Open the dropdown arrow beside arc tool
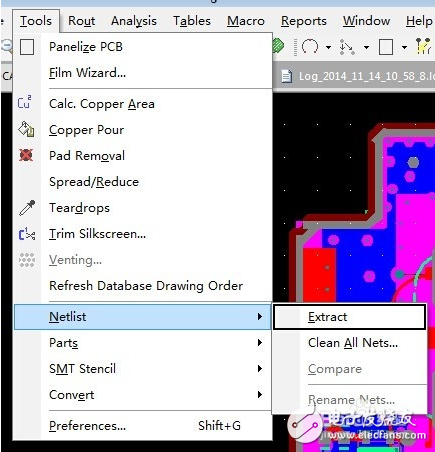The image size is (435, 452). coord(328,47)
